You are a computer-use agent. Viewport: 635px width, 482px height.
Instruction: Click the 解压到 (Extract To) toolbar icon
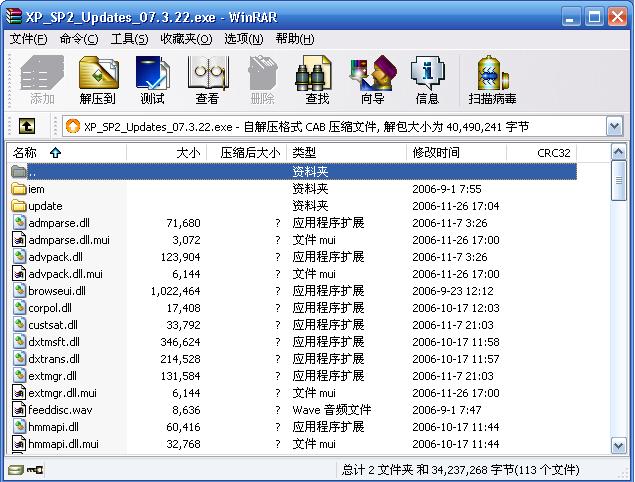(x=98, y=73)
